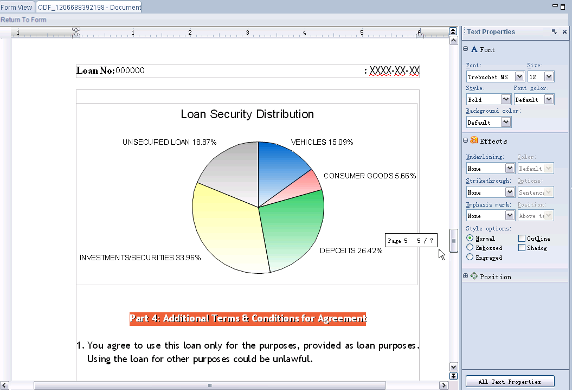The width and height of the screenshot is (572, 390).
Task: Click the All Text Properties button
Action: click(510, 382)
